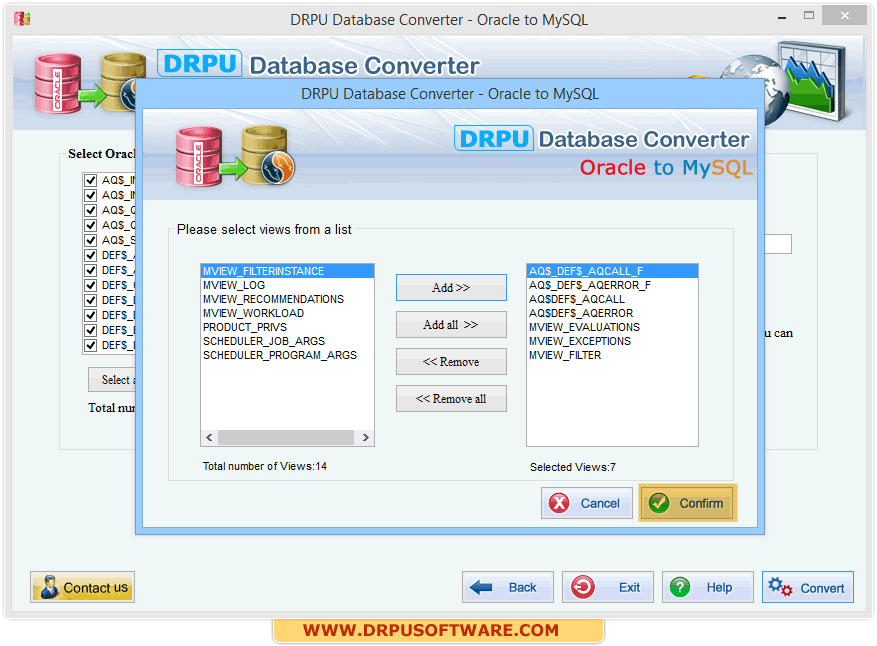The width and height of the screenshot is (877, 646).
Task: Click the Add >> button
Action: coord(451,287)
